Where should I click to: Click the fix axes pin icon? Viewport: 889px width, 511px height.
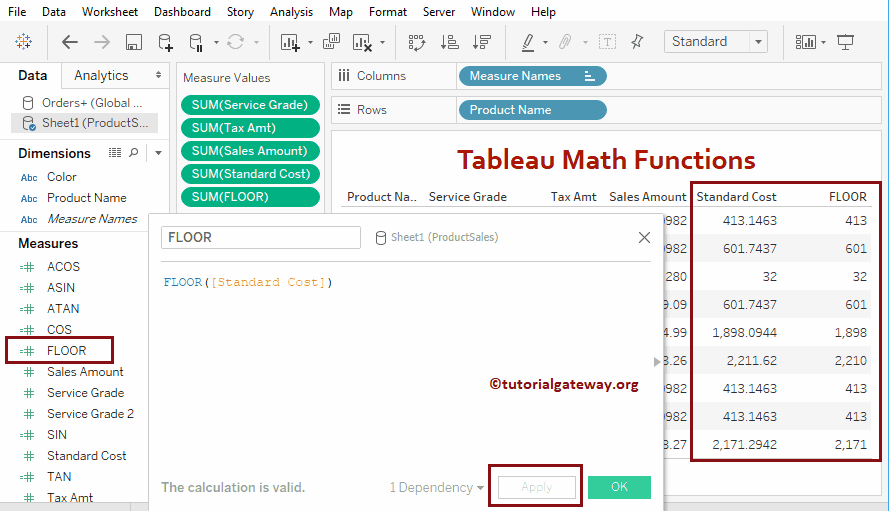pos(637,41)
